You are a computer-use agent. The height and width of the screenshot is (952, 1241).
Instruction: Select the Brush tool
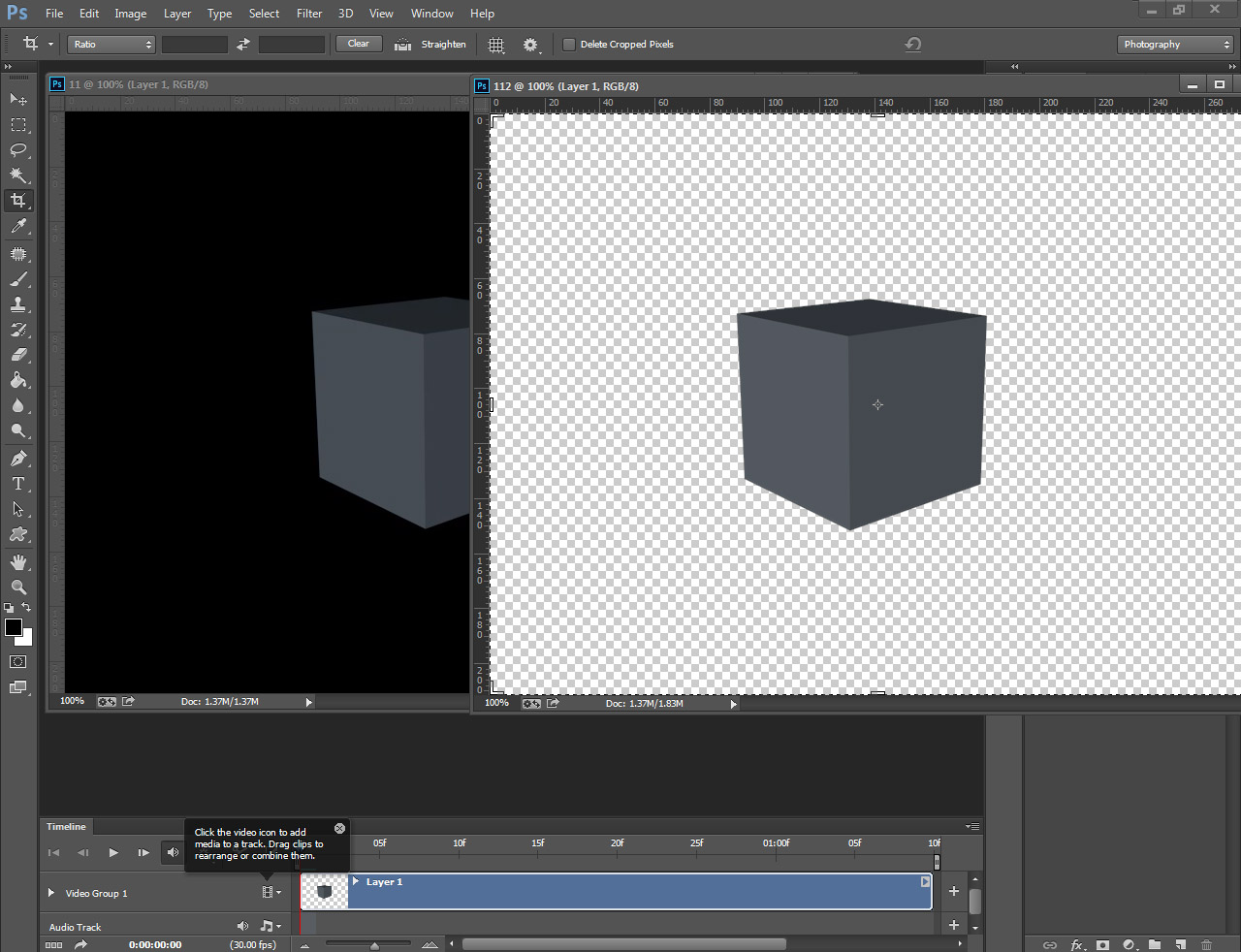(x=18, y=279)
